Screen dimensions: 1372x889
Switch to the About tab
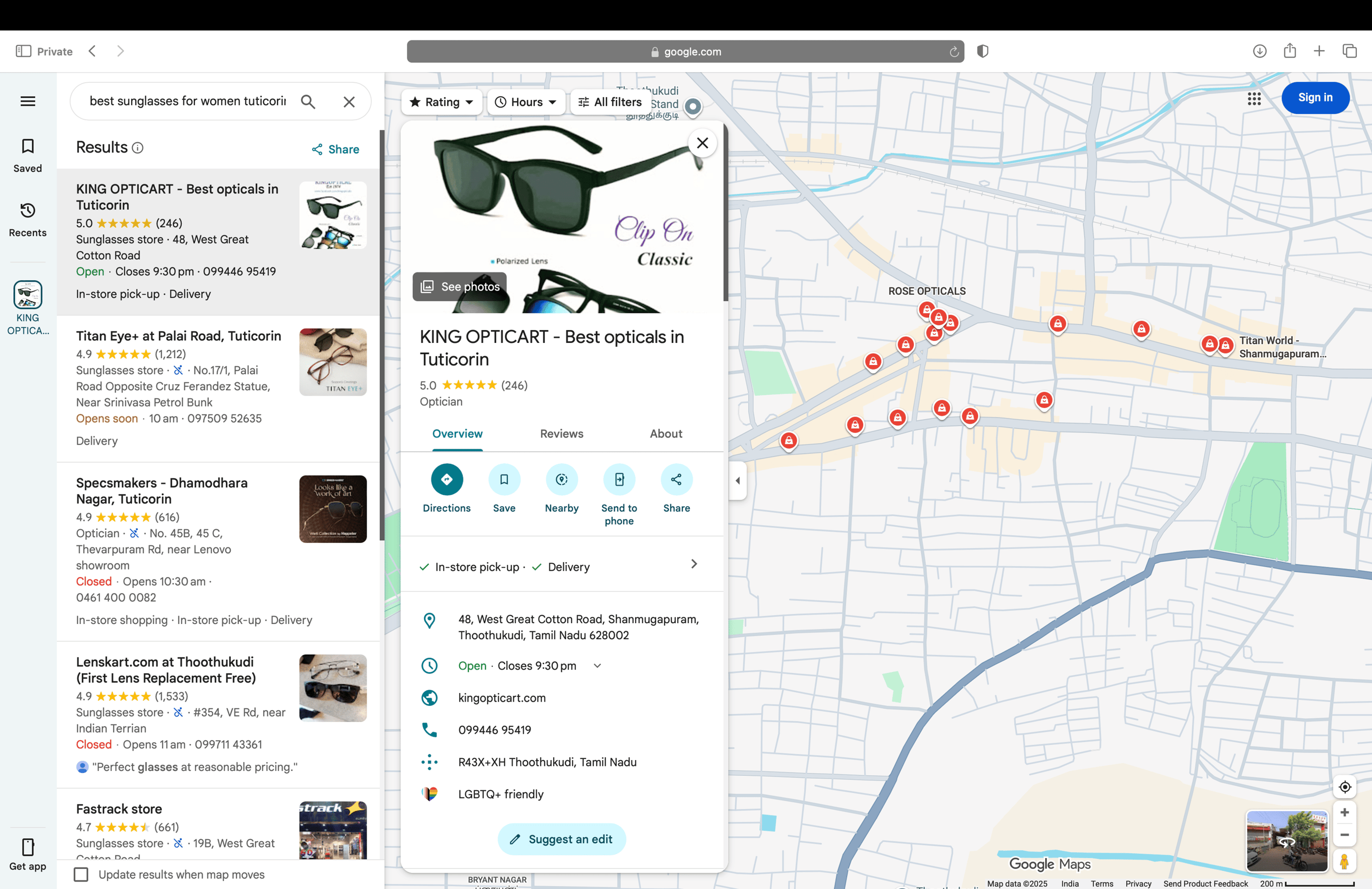click(x=666, y=434)
